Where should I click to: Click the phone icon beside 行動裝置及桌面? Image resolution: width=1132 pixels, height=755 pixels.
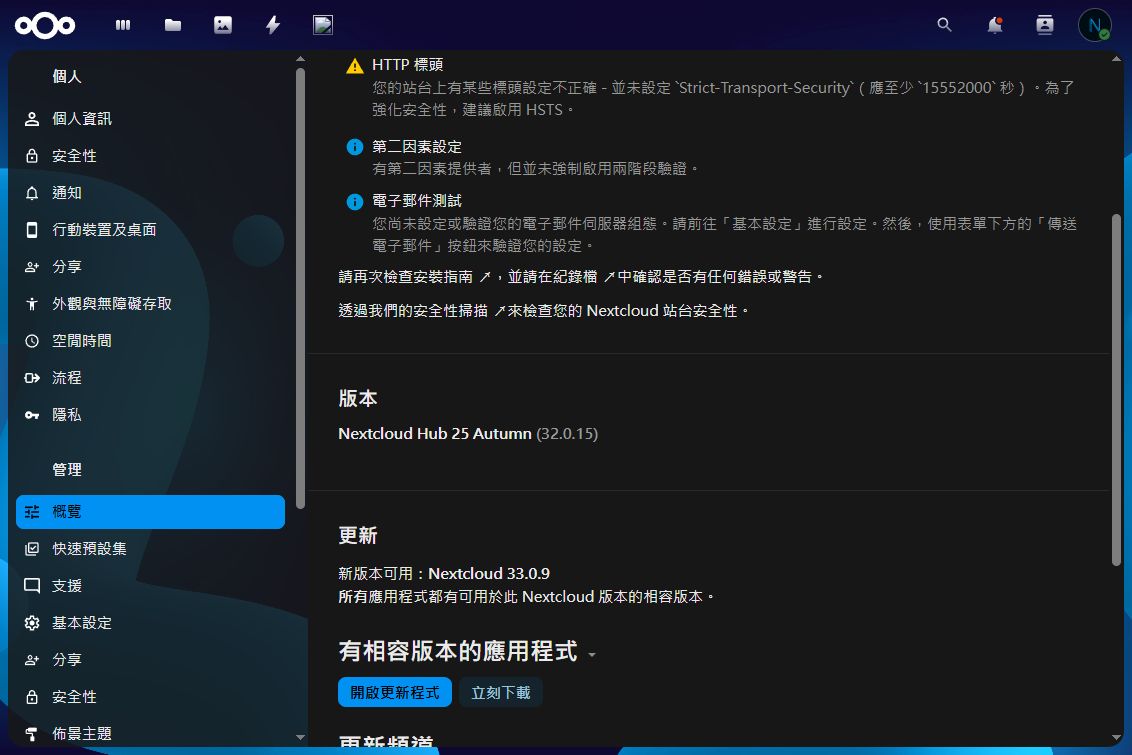coord(32,230)
